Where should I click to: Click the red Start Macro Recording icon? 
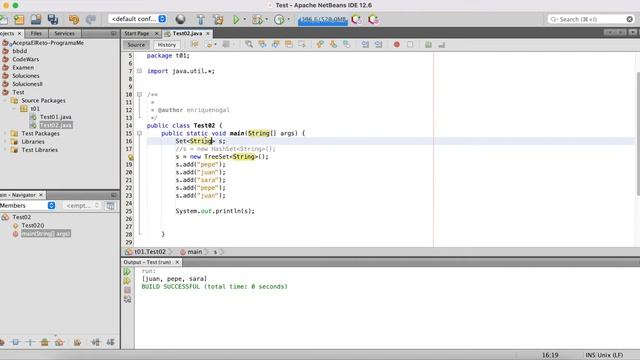396,44
